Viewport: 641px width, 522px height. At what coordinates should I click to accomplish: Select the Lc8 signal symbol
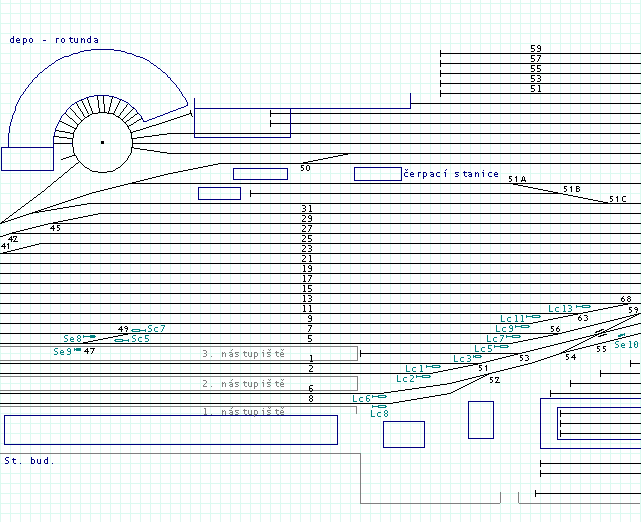coord(379,406)
